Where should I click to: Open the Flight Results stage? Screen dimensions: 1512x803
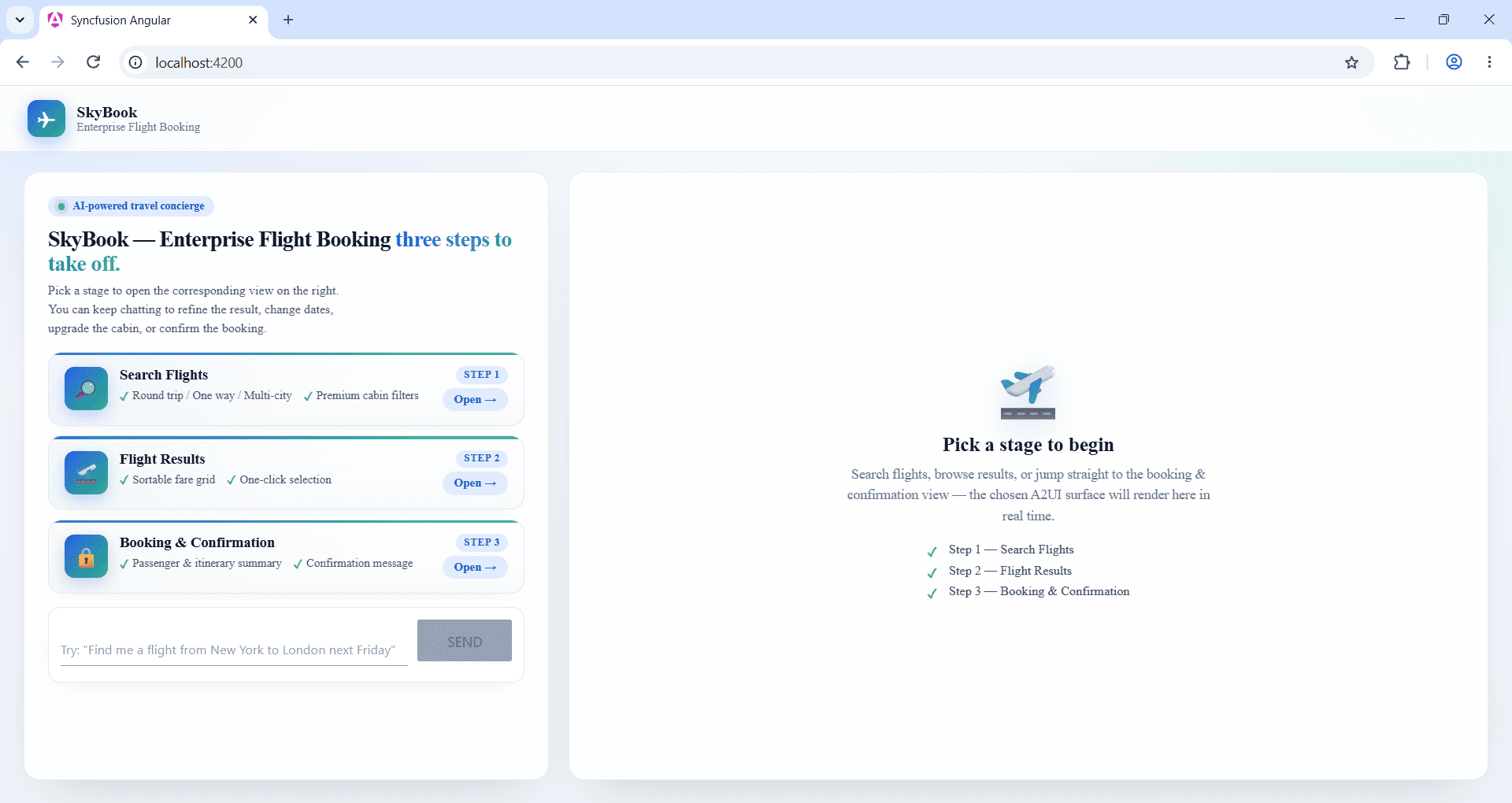[x=475, y=483]
